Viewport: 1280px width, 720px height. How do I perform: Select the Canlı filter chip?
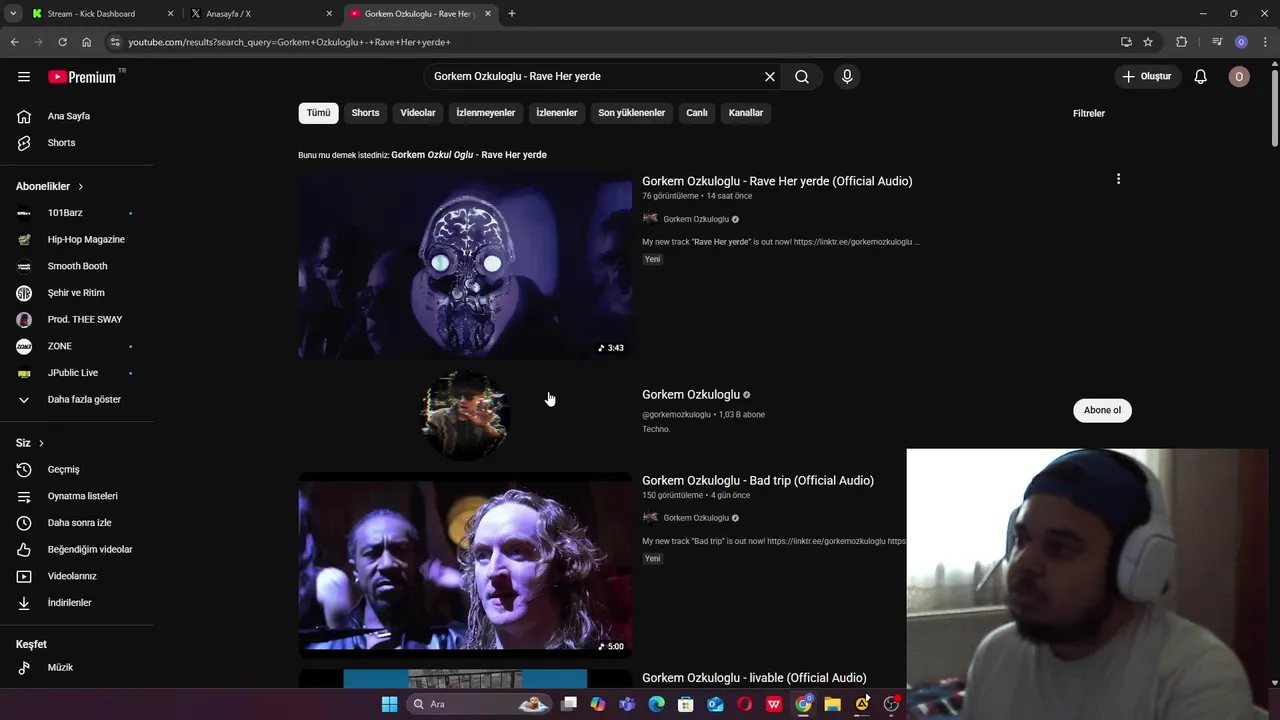pos(697,113)
